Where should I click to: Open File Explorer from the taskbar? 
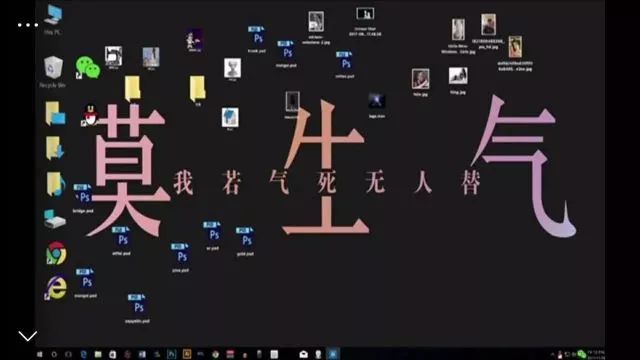98,354
